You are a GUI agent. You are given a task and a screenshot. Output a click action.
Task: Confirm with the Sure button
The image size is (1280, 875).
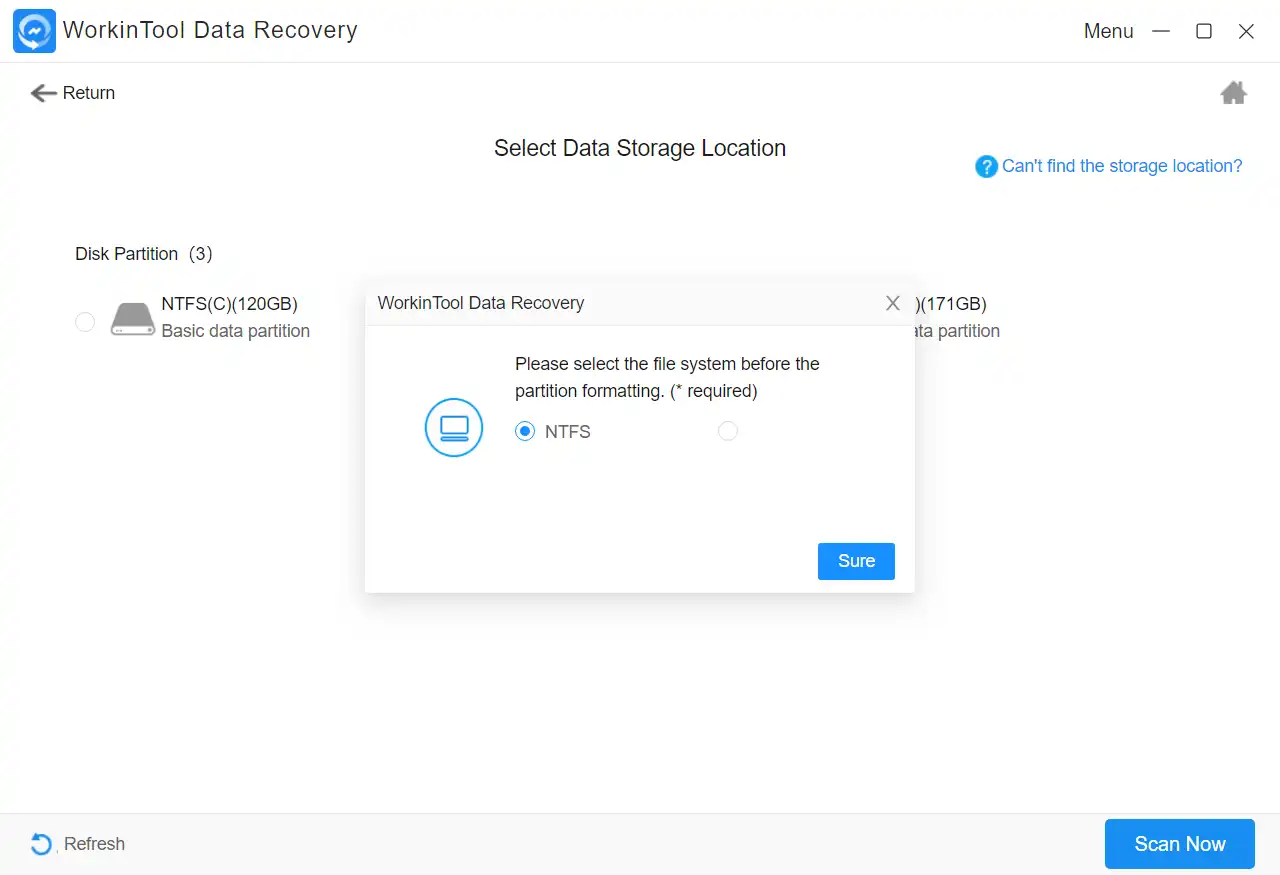click(x=856, y=561)
